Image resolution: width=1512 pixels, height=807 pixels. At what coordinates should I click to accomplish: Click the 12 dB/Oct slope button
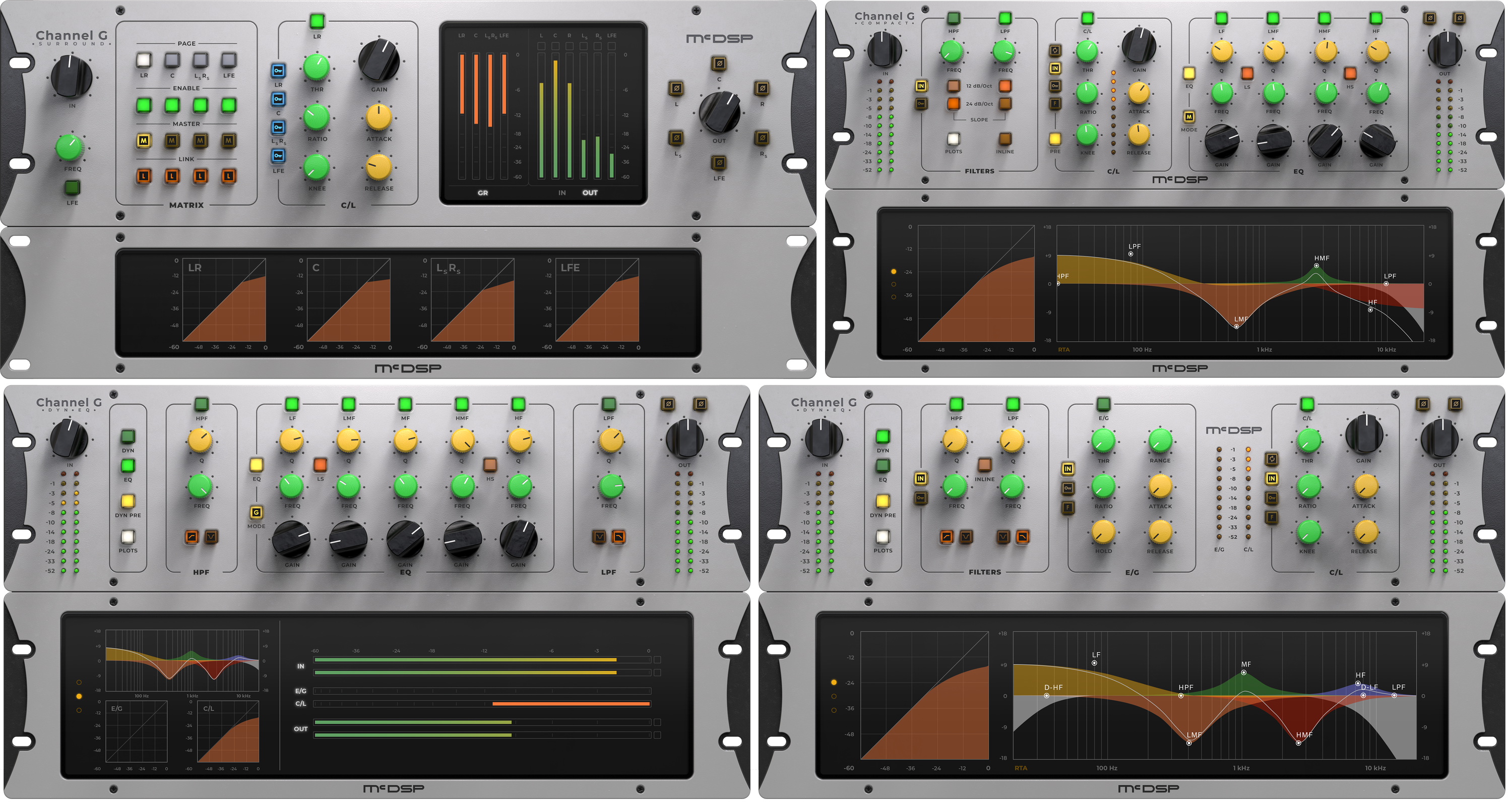(x=954, y=86)
